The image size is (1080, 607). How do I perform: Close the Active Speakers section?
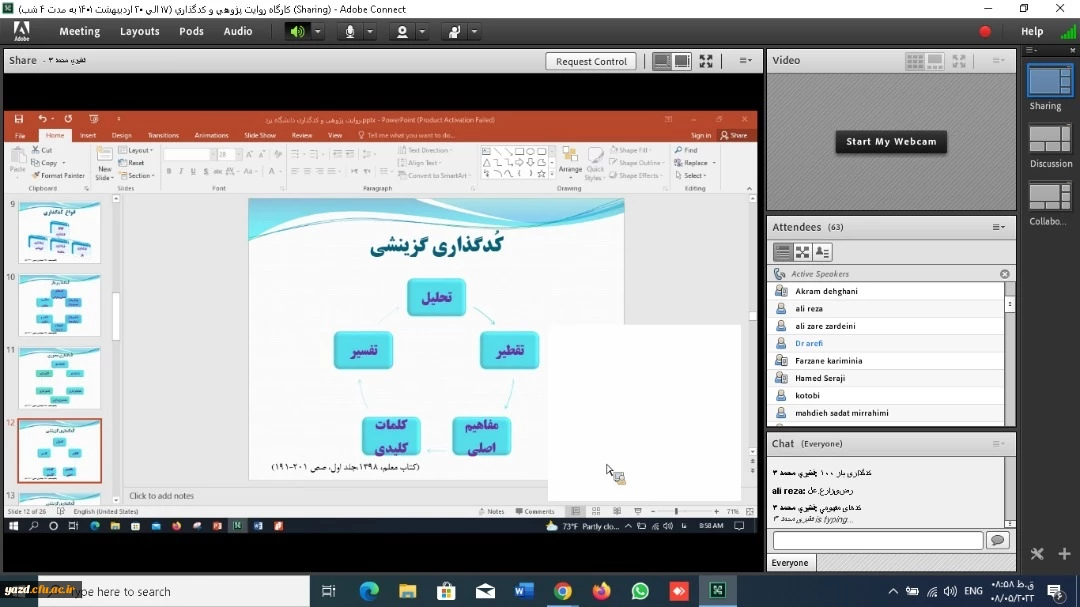pyautogui.click(x=1005, y=274)
